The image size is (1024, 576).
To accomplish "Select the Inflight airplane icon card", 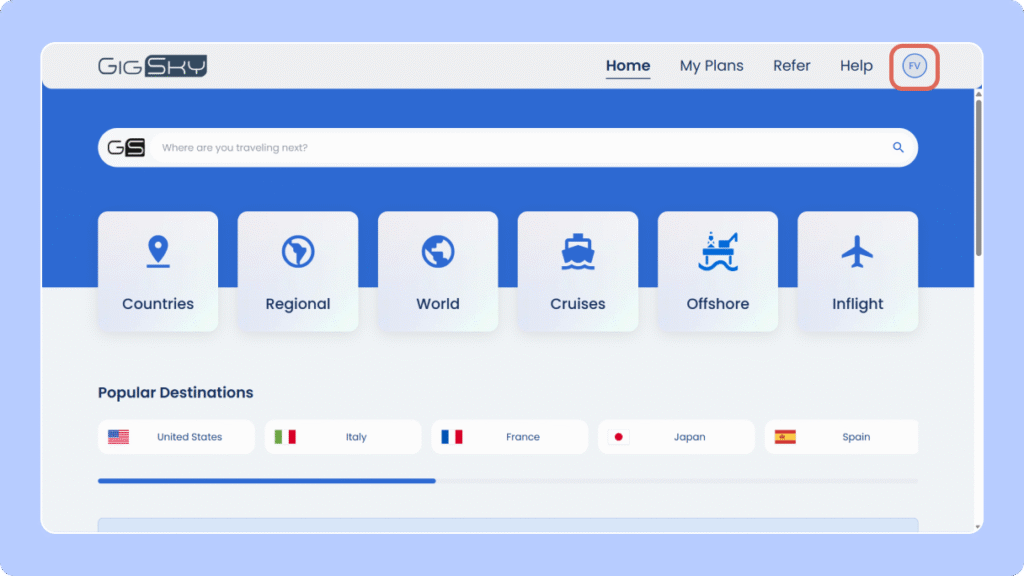I will pos(857,253).
